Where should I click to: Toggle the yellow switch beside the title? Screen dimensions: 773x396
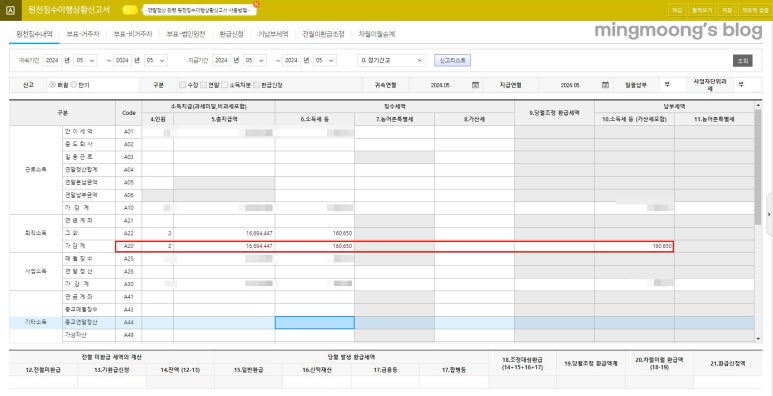point(130,10)
